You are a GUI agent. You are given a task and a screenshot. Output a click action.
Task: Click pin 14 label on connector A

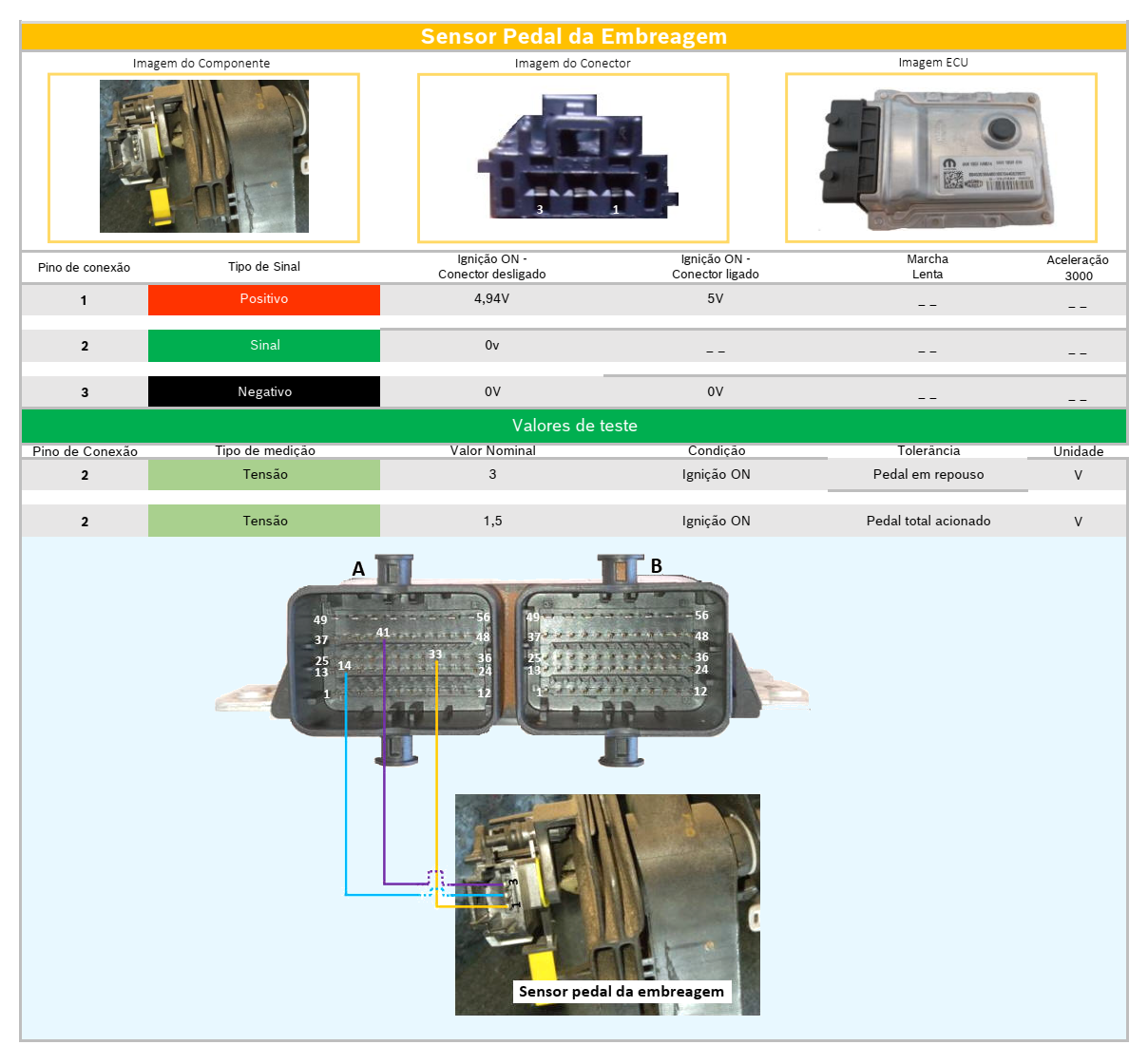pos(344,665)
